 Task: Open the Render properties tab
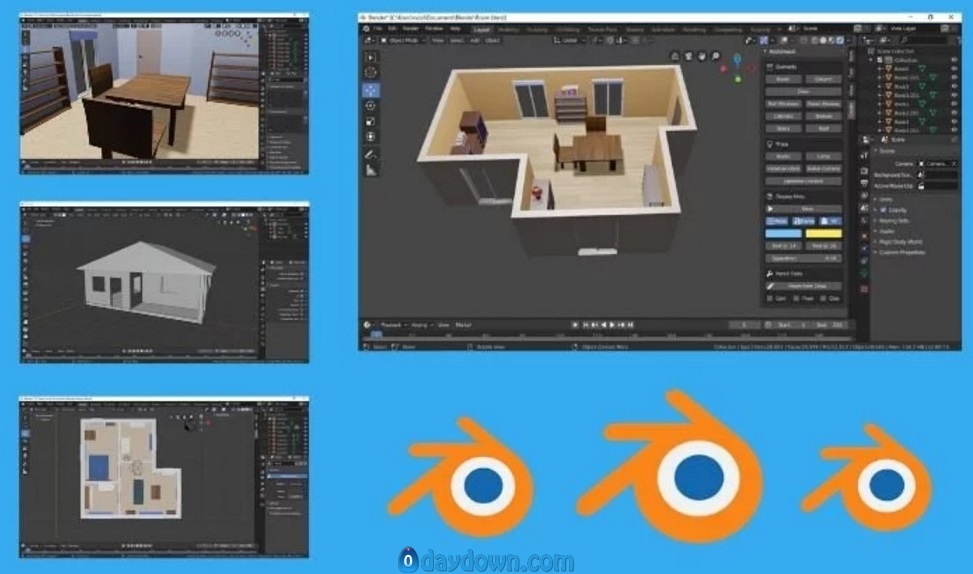point(864,171)
